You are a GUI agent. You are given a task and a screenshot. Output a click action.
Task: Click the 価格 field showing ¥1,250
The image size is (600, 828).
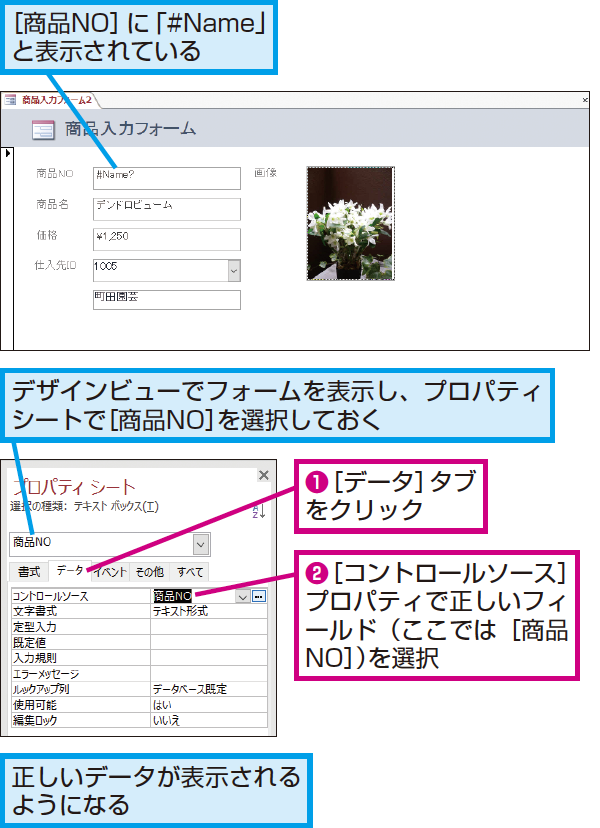(167, 238)
